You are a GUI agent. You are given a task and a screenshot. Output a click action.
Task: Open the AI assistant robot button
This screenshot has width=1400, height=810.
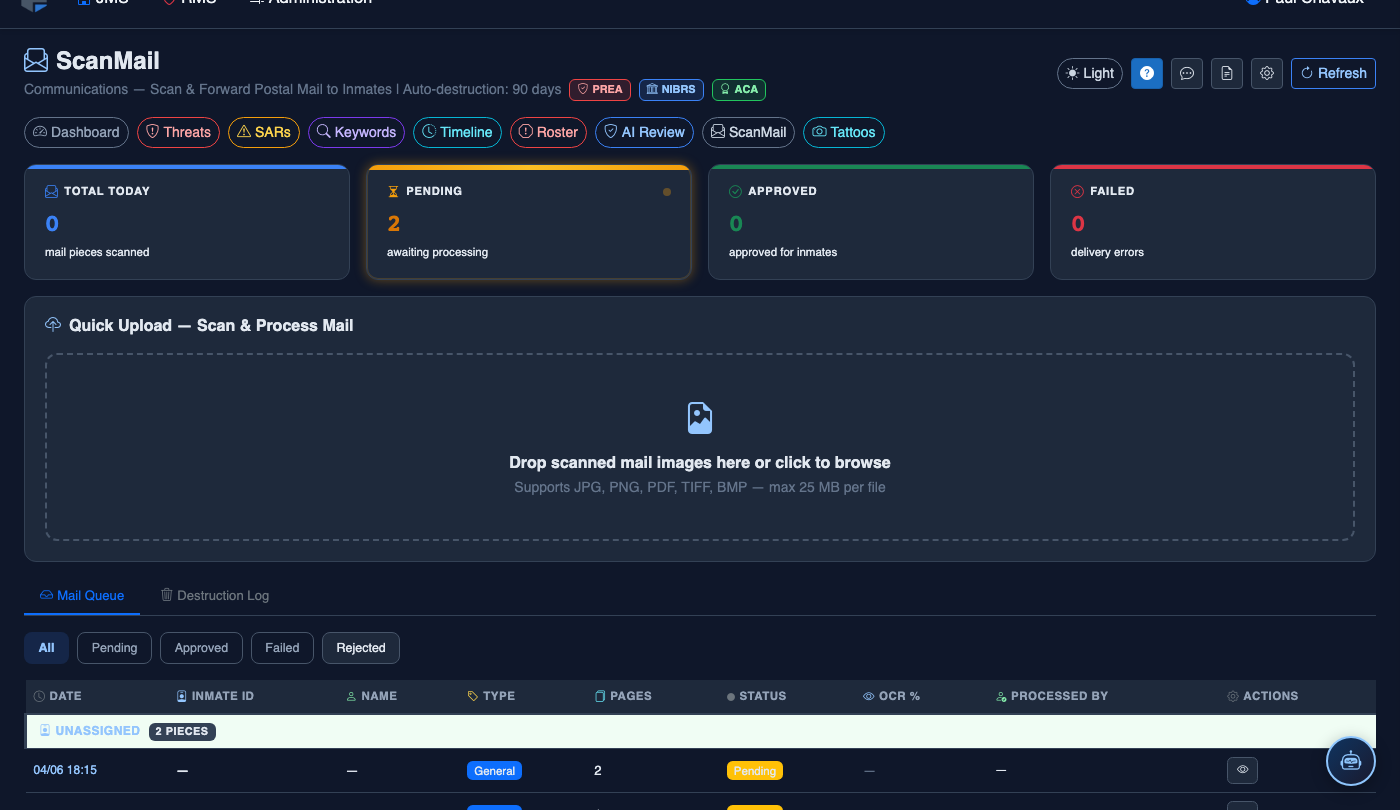pyautogui.click(x=1351, y=761)
